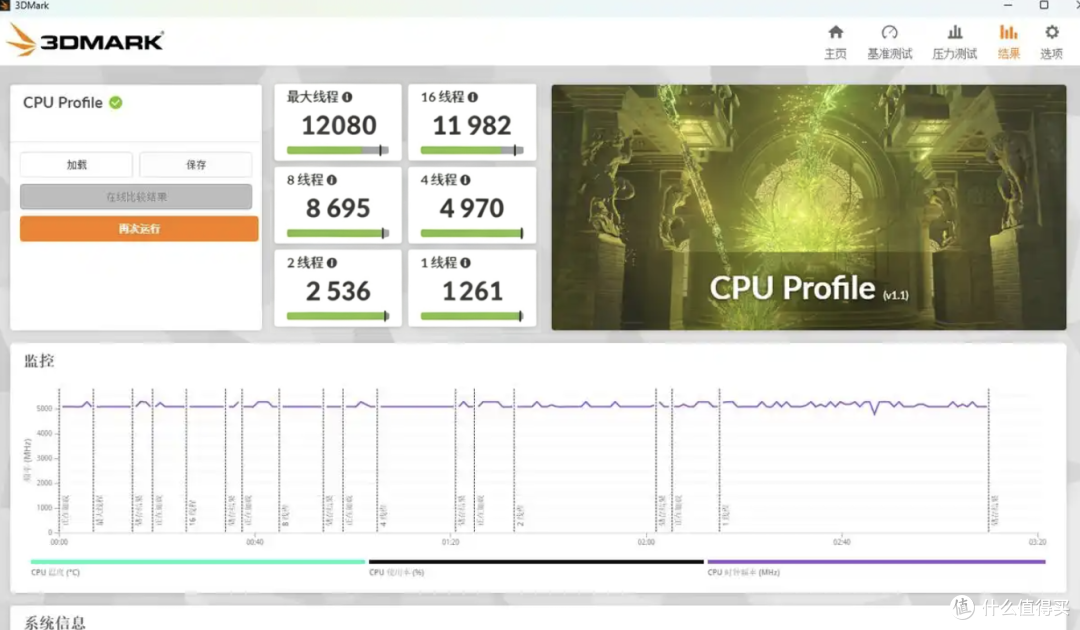1080x630 pixels.
Task: Click the max threads score bar
Action: [338, 150]
